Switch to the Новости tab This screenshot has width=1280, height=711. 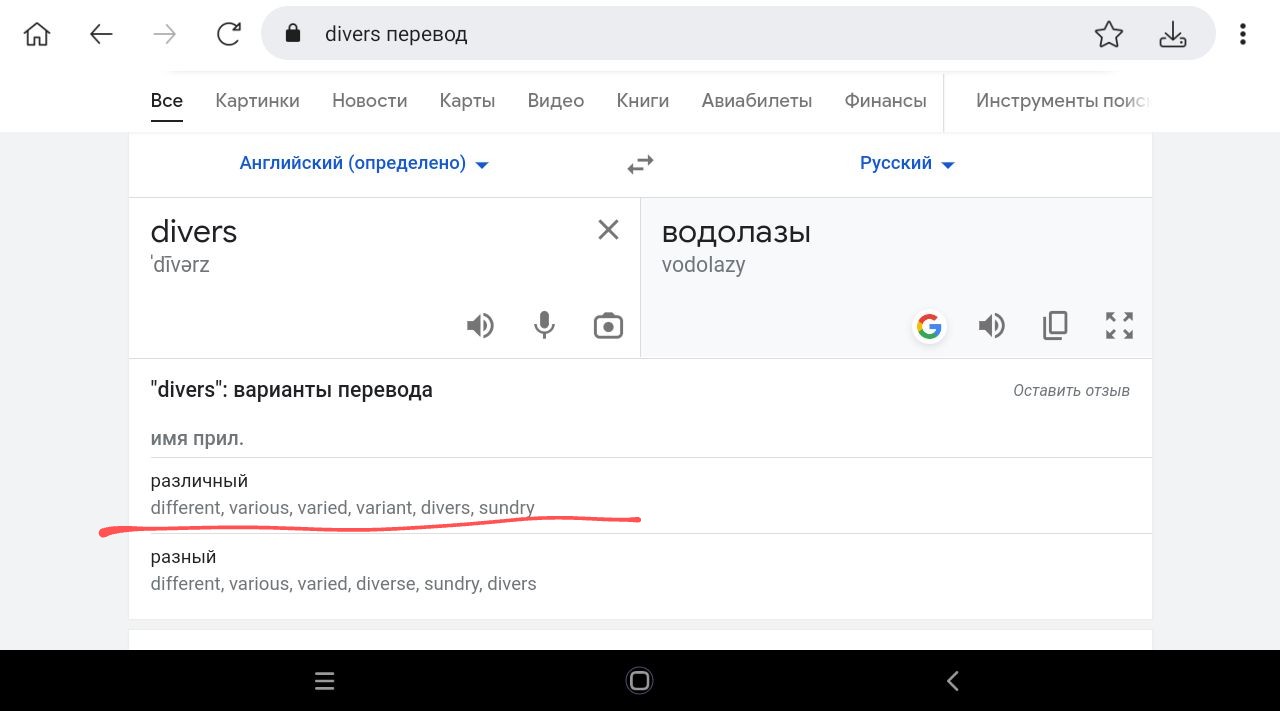370,100
